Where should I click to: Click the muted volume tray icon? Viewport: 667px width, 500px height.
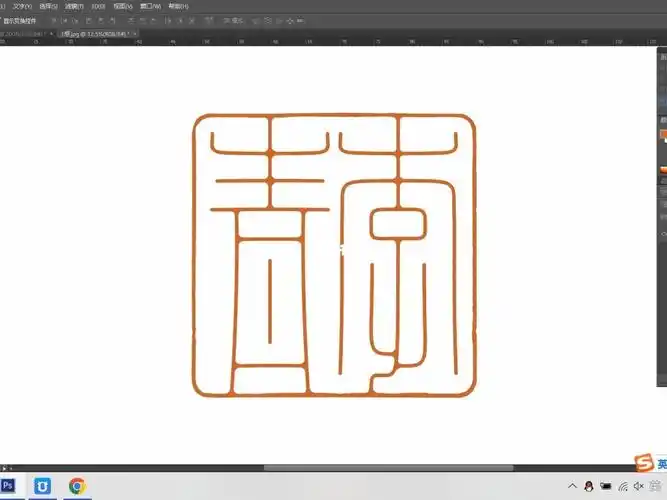(638, 486)
